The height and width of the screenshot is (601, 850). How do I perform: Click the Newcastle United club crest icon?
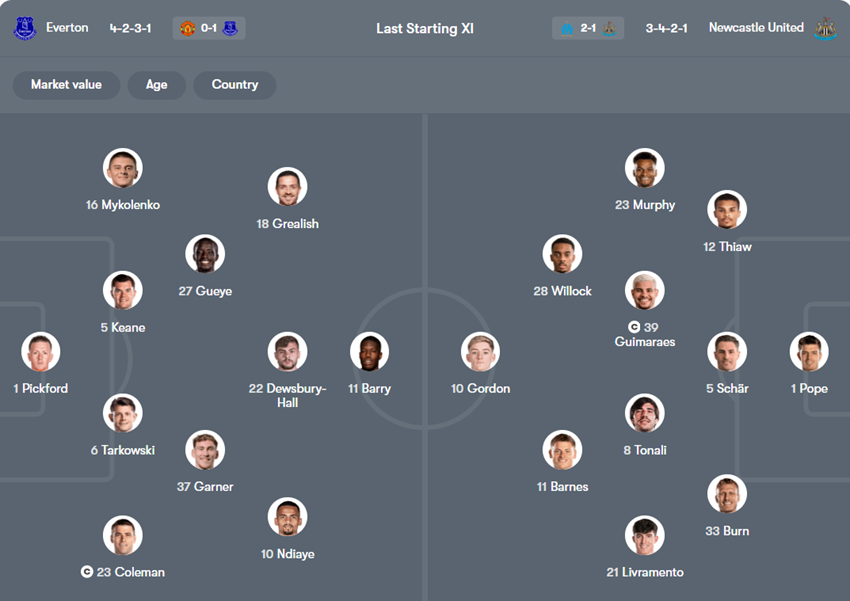pos(825,28)
